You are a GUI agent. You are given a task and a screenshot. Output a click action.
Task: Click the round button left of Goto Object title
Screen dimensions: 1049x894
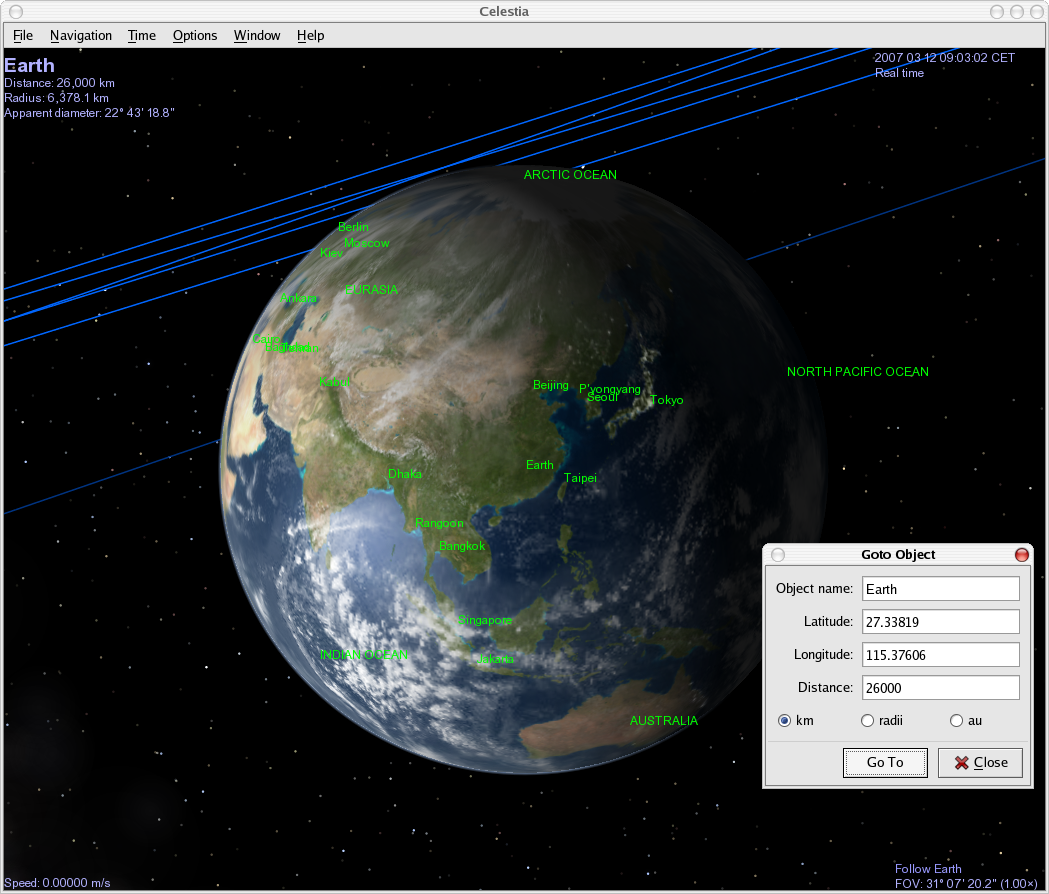click(x=777, y=555)
